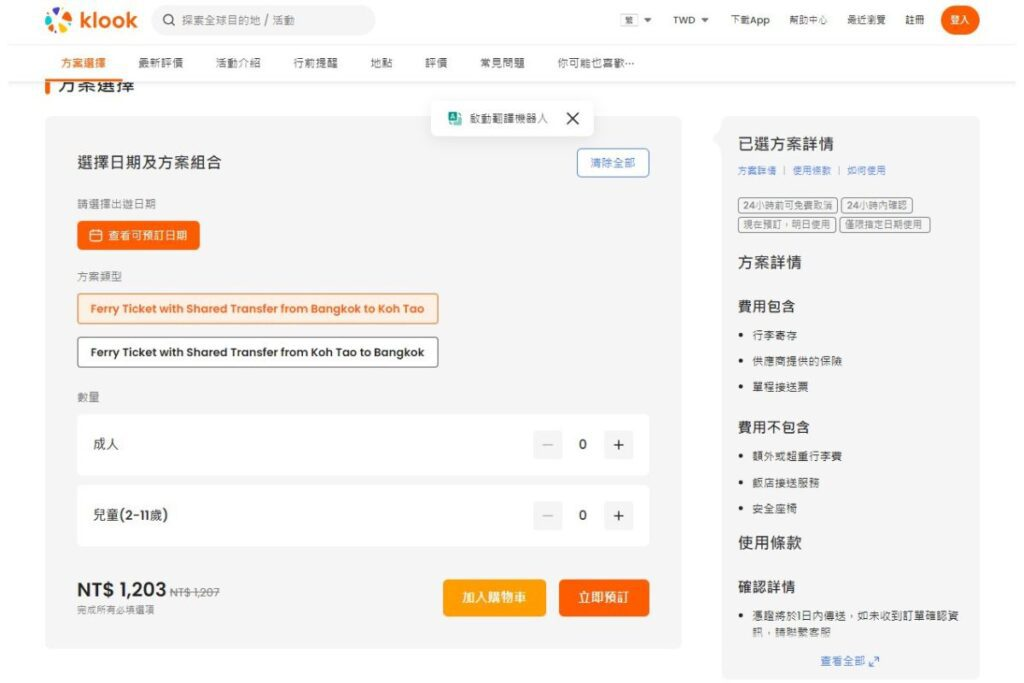
Task: Click the Klook logo
Action: click(91, 20)
